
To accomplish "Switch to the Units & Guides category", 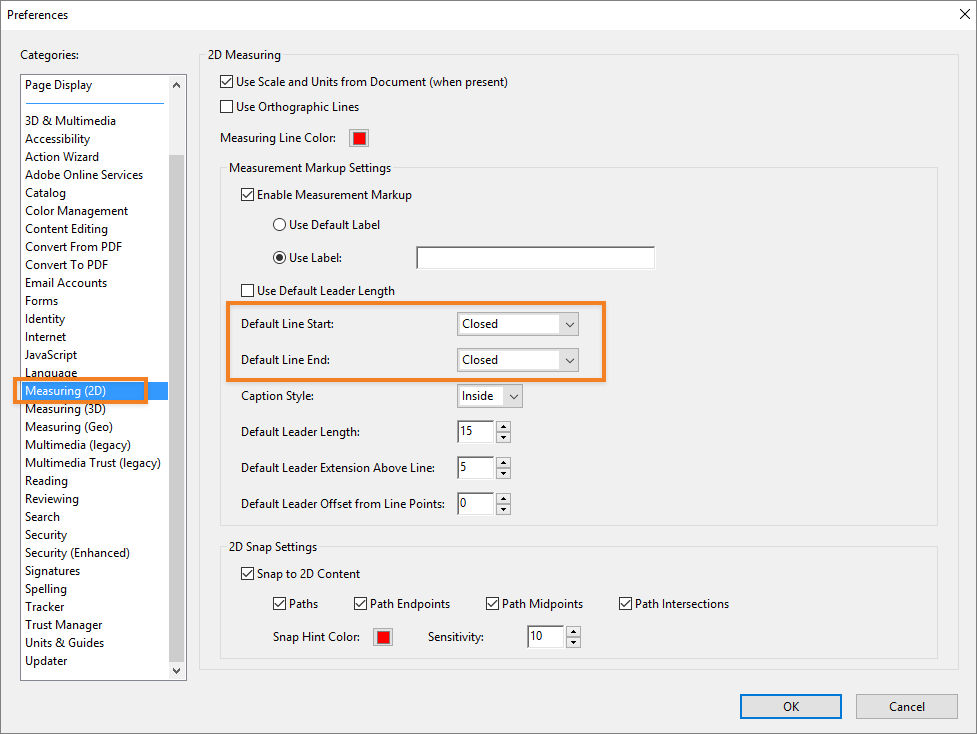I will [64, 642].
